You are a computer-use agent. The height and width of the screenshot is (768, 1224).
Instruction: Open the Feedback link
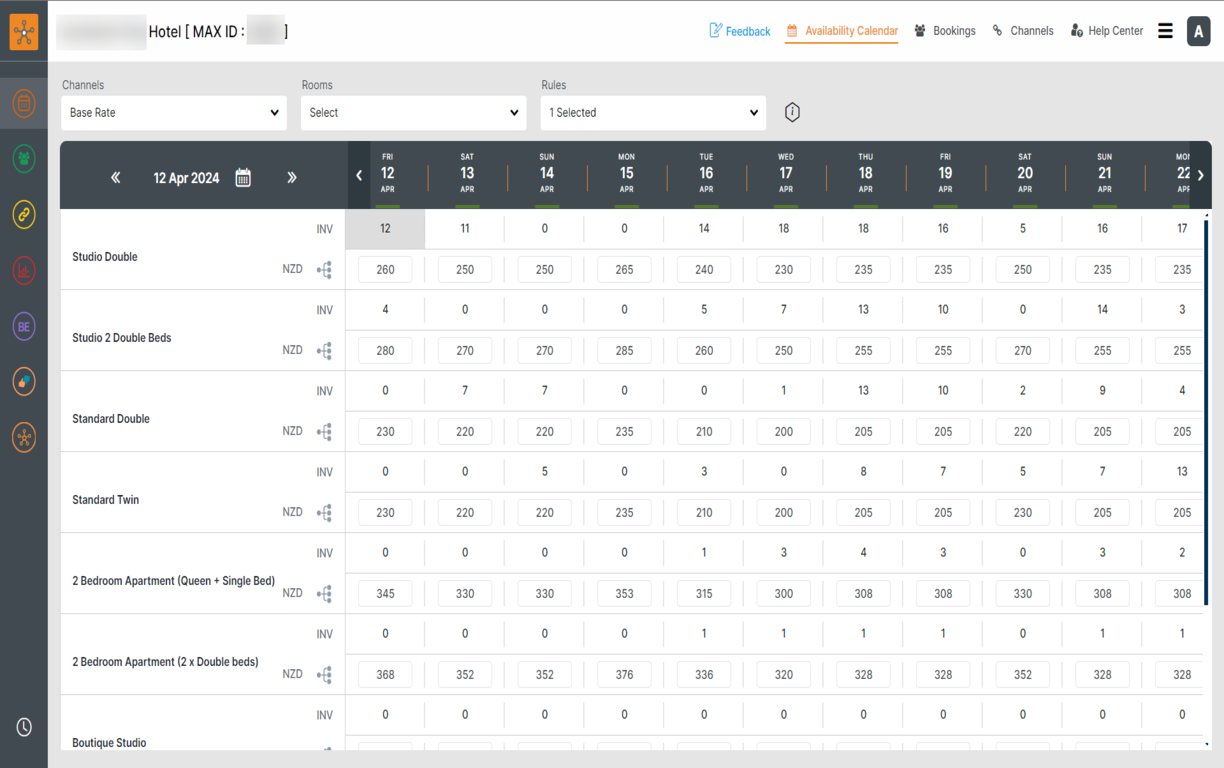click(x=740, y=31)
